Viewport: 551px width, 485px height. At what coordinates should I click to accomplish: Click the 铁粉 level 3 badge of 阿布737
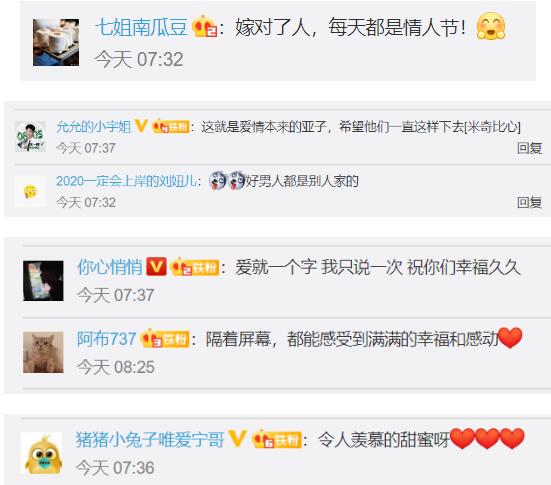[165, 339]
